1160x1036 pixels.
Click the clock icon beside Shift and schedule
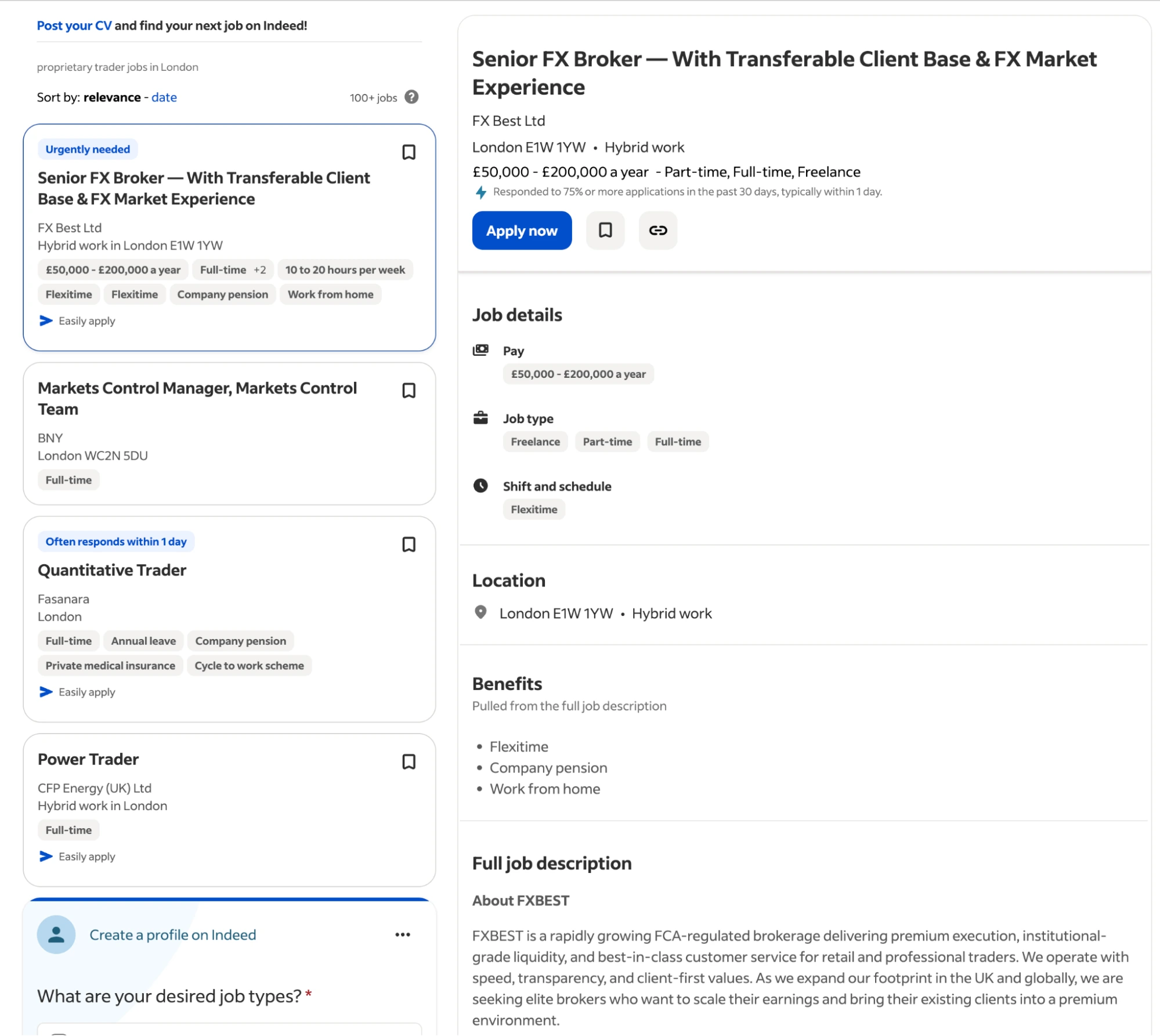[x=482, y=486]
